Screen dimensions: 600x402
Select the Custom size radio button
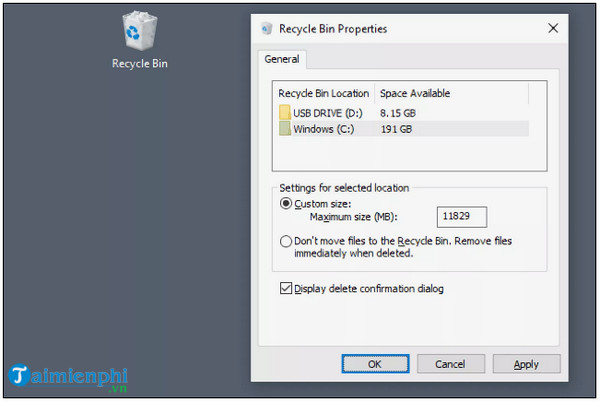tap(286, 203)
